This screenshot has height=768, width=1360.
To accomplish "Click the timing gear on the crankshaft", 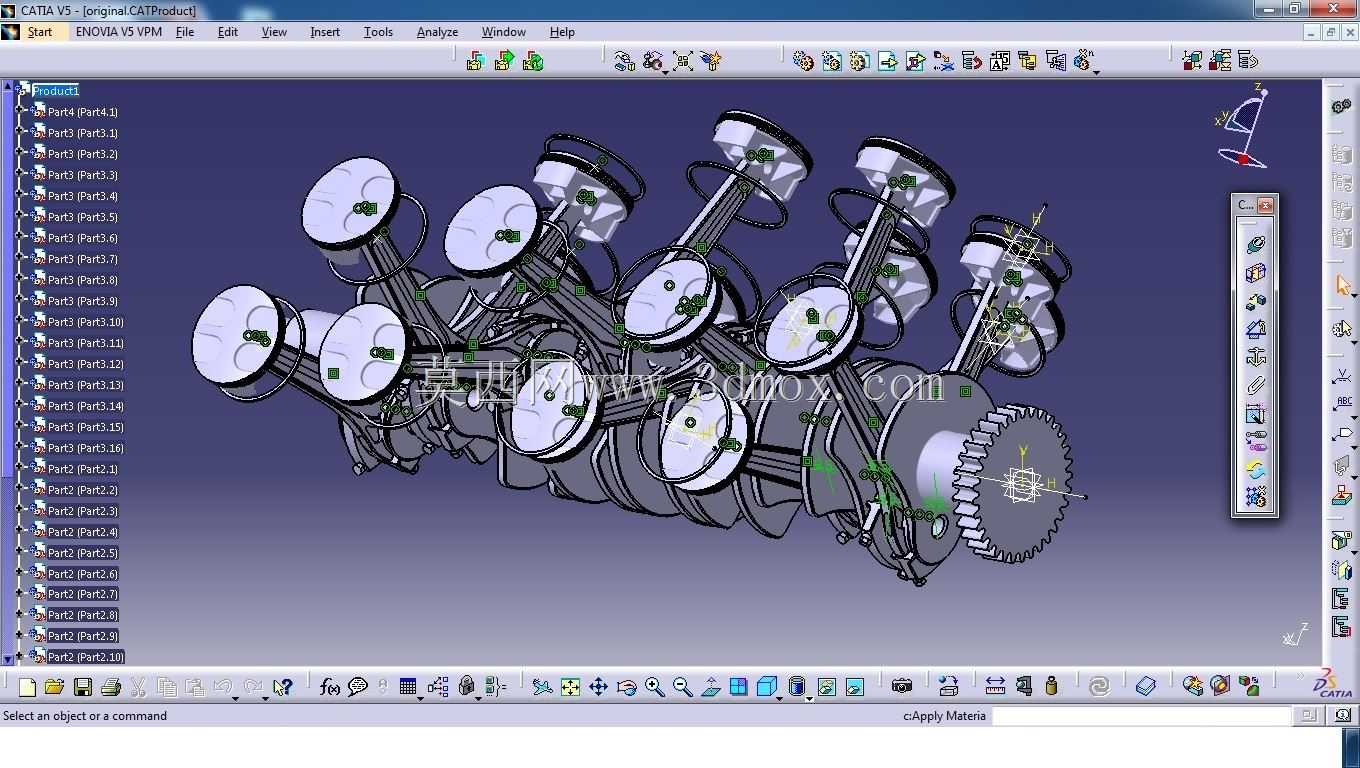I will tap(1012, 482).
